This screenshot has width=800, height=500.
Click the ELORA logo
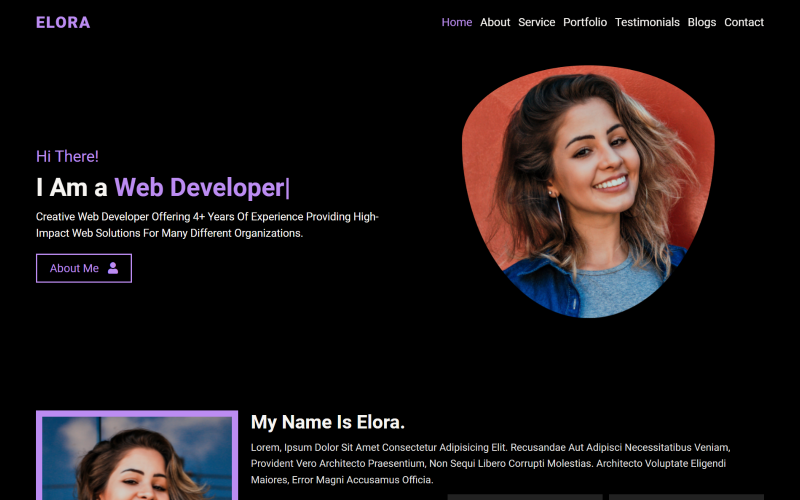point(63,22)
